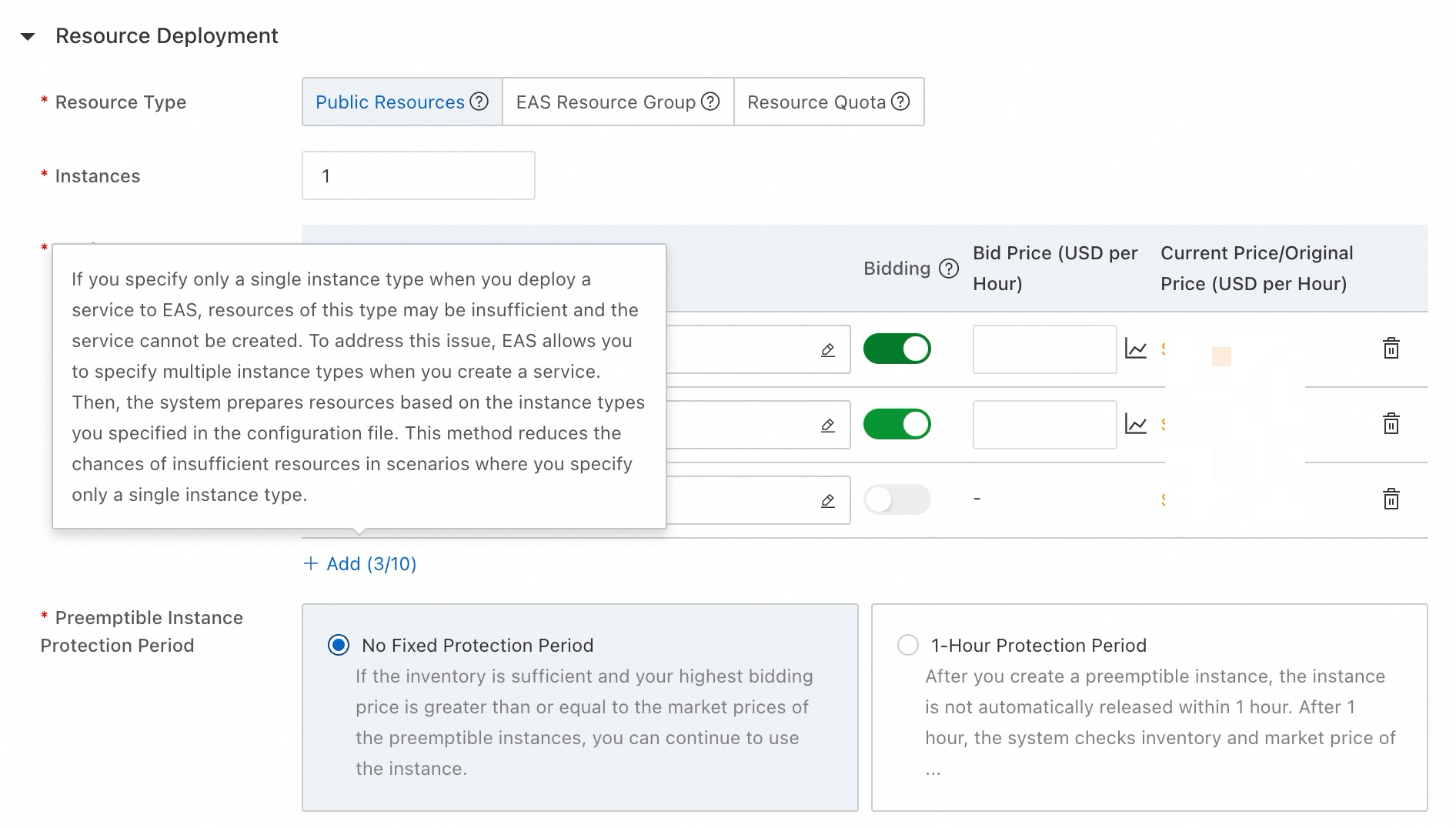
Task: Choose No Fixed Protection Period radio button
Action: [339, 645]
